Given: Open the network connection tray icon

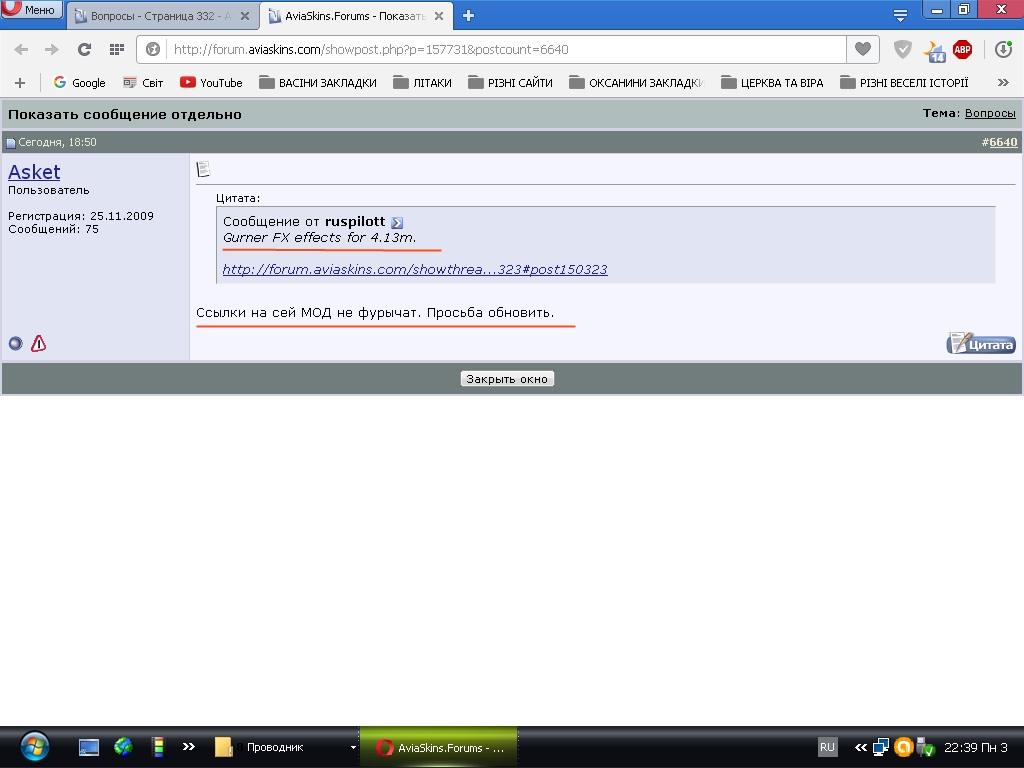Looking at the screenshot, I should (881, 746).
